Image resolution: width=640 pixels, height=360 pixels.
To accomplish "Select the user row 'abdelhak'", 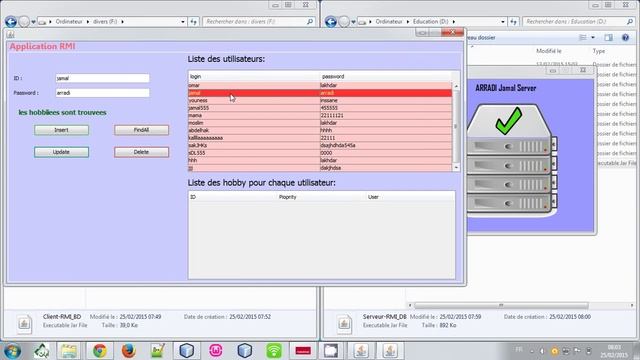I will tap(320, 130).
